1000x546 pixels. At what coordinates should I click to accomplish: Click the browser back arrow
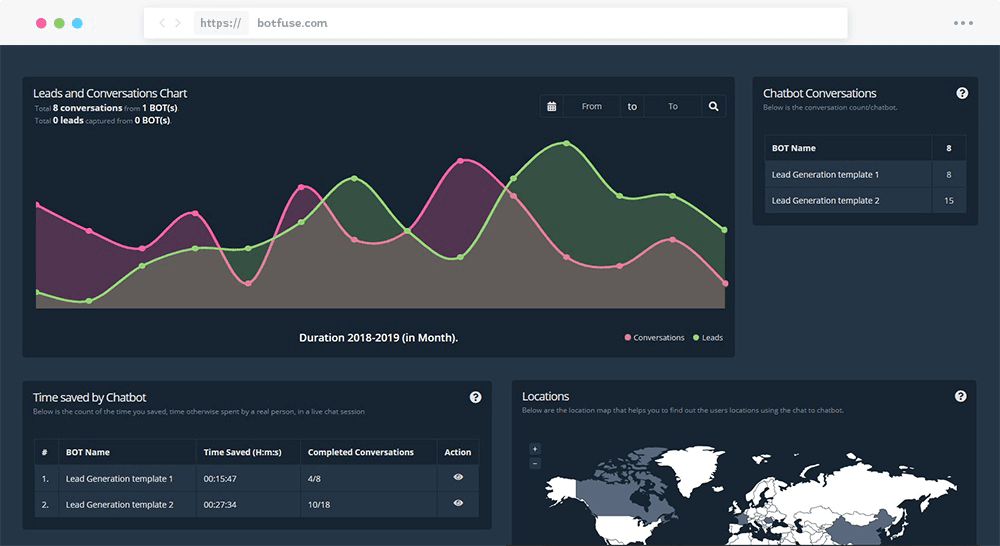tap(163, 23)
